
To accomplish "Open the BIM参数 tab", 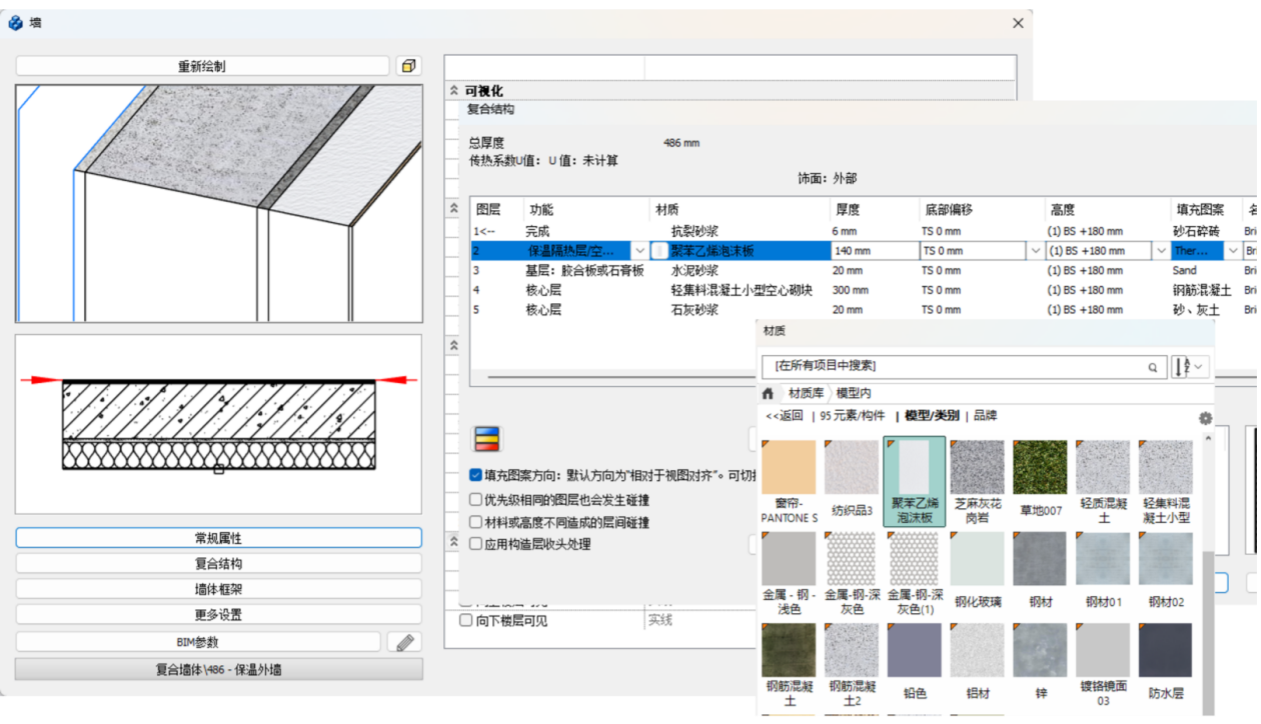I will click(198, 642).
